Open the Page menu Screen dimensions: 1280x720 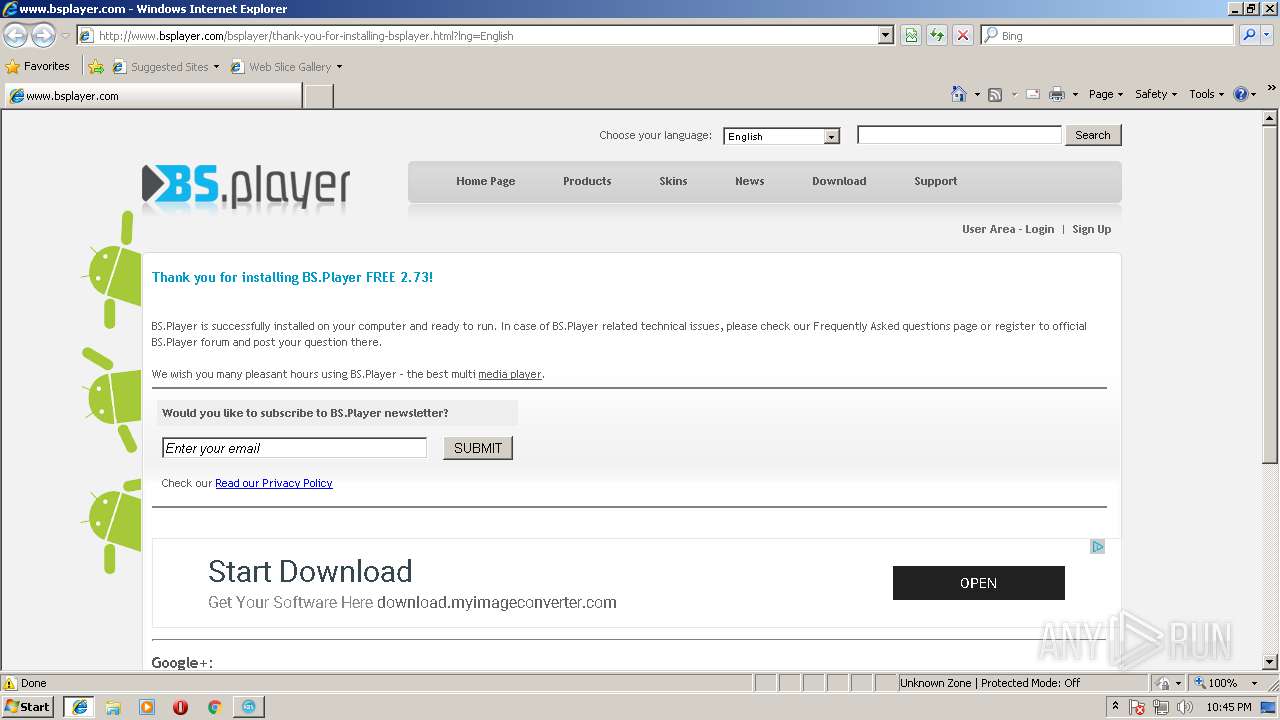[x=1106, y=94]
